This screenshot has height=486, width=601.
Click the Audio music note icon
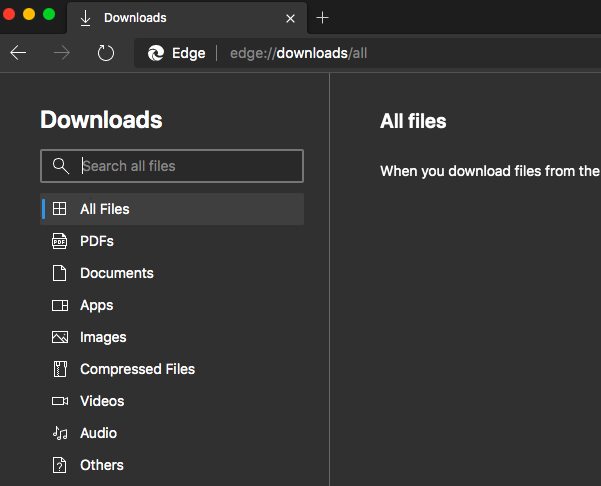pyautogui.click(x=60, y=433)
